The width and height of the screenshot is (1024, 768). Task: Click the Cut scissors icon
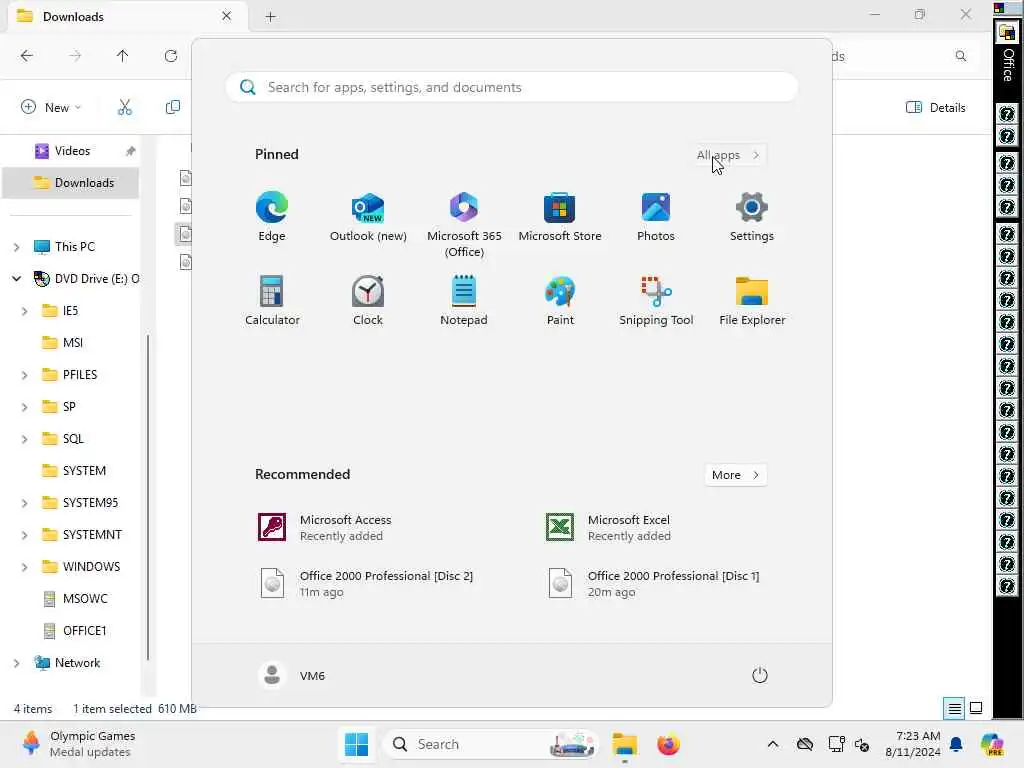tap(125, 107)
